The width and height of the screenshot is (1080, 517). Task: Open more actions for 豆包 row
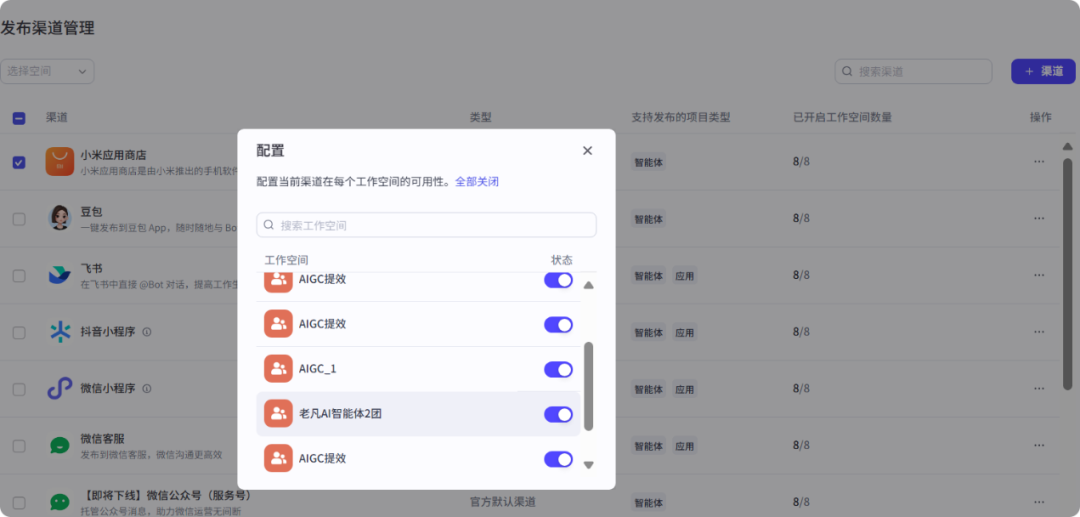point(1039,218)
